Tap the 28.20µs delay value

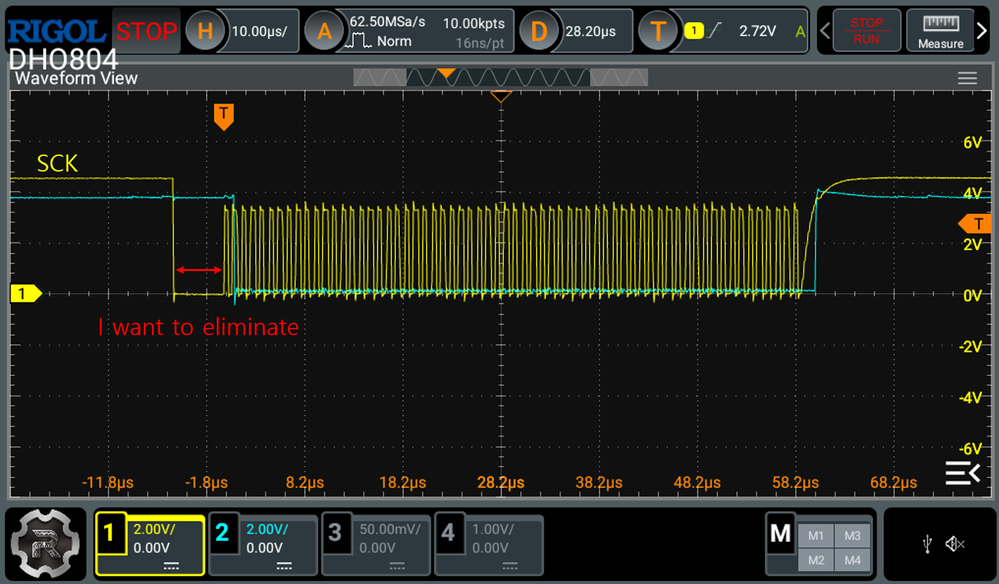click(591, 31)
